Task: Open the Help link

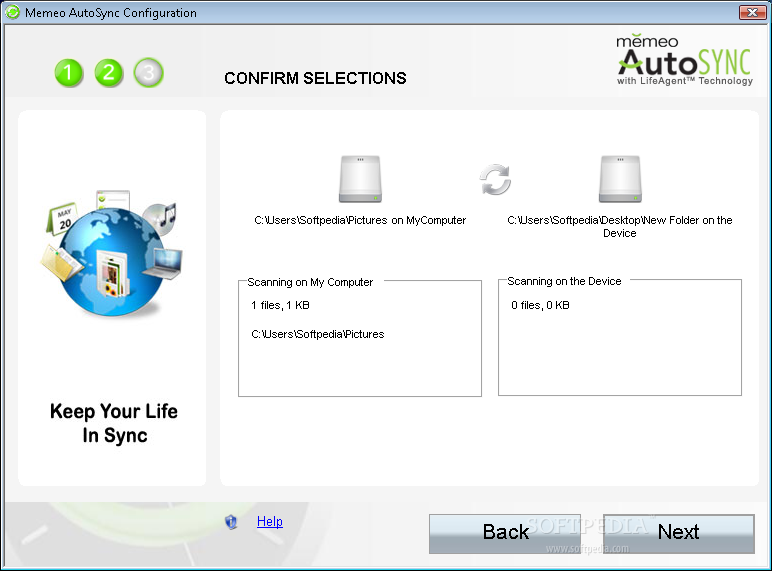Action: (270, 521)
